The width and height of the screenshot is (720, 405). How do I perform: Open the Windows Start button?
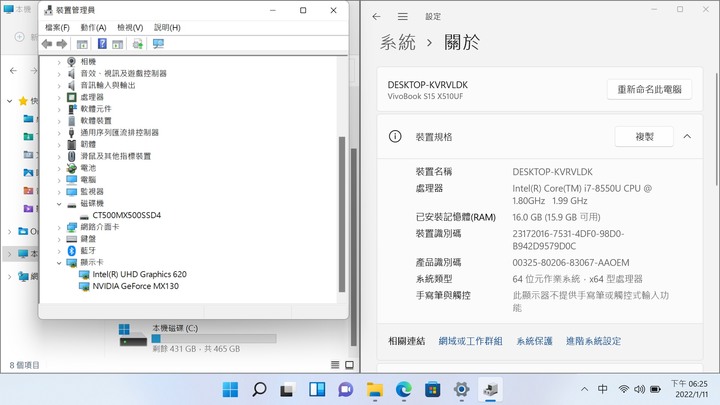[x=230, y=389]
